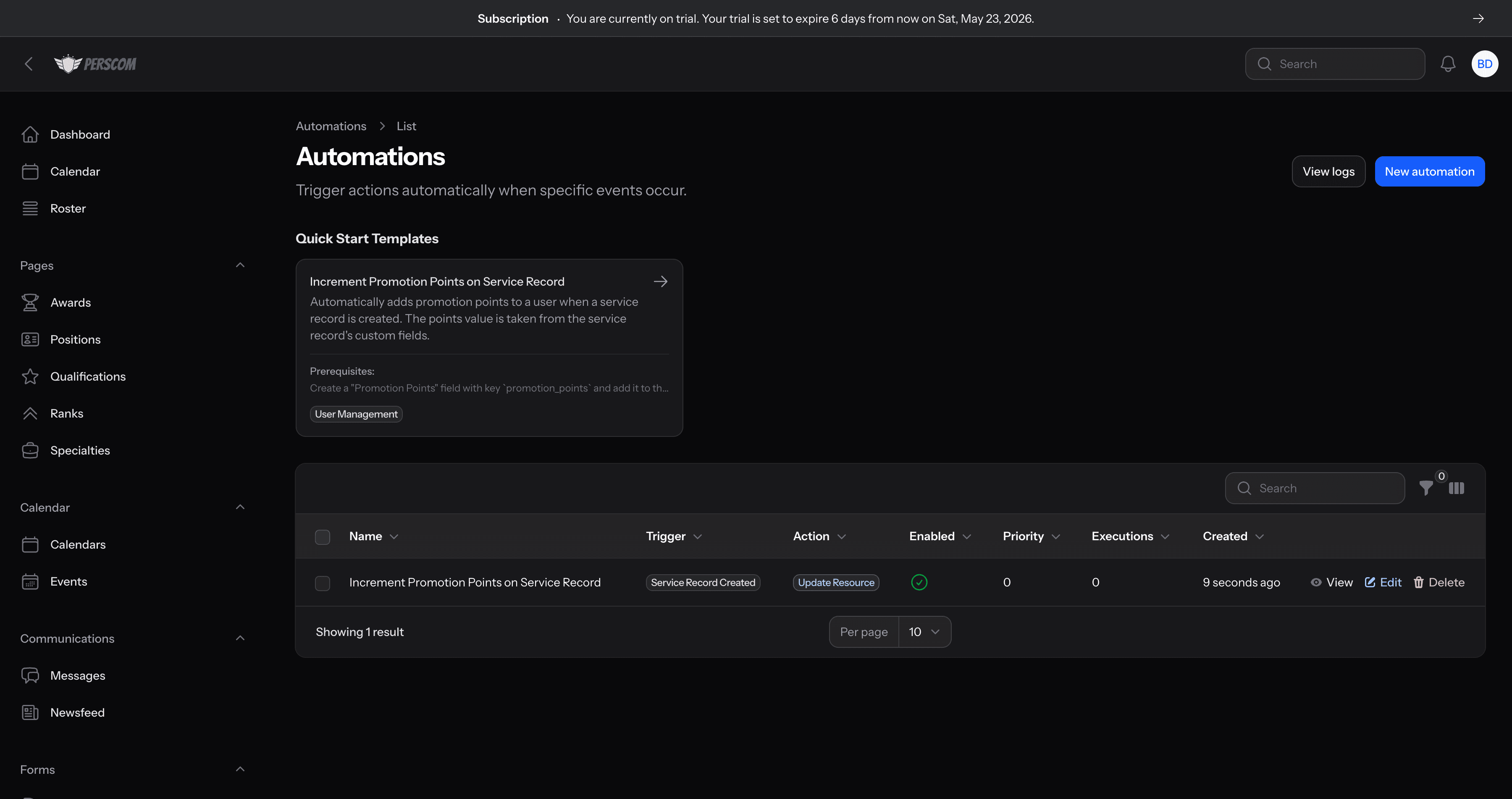Image resolution: width=1512 pixels, height=799 pixels.
Task: Click the Awards trophy icon
Action: 30,302
